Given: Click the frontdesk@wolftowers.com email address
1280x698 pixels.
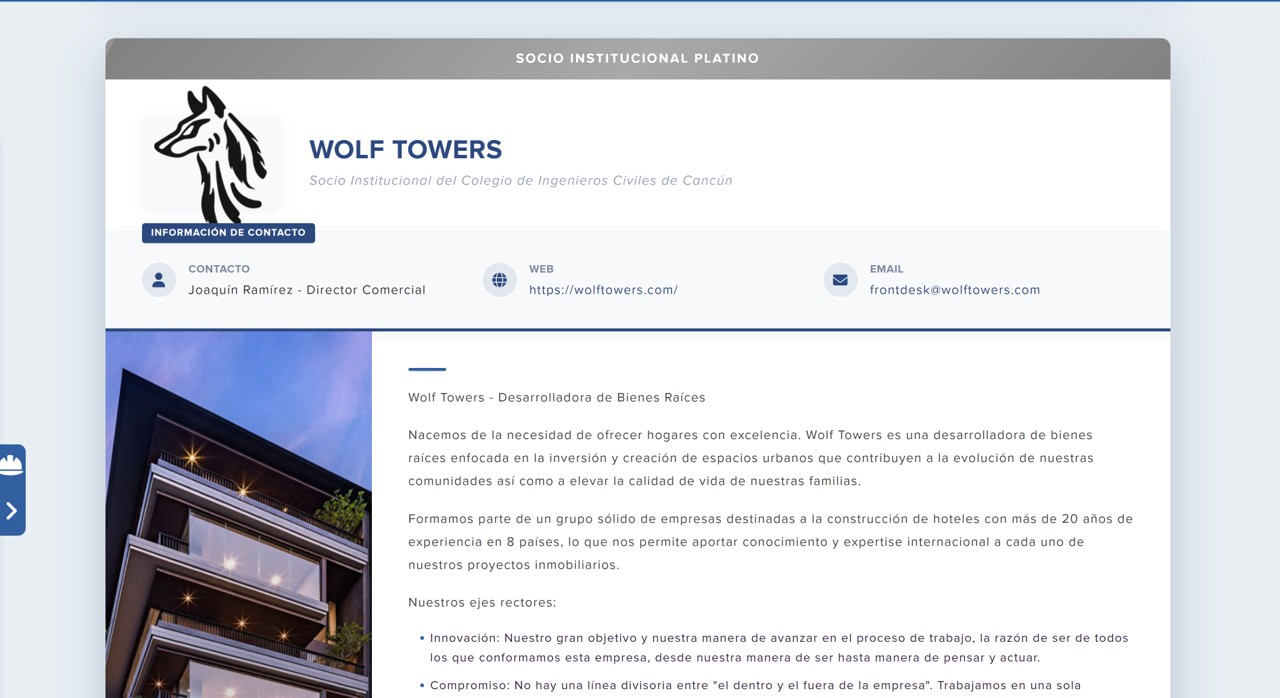Looking at the screenshot, I should pos(954,289).
